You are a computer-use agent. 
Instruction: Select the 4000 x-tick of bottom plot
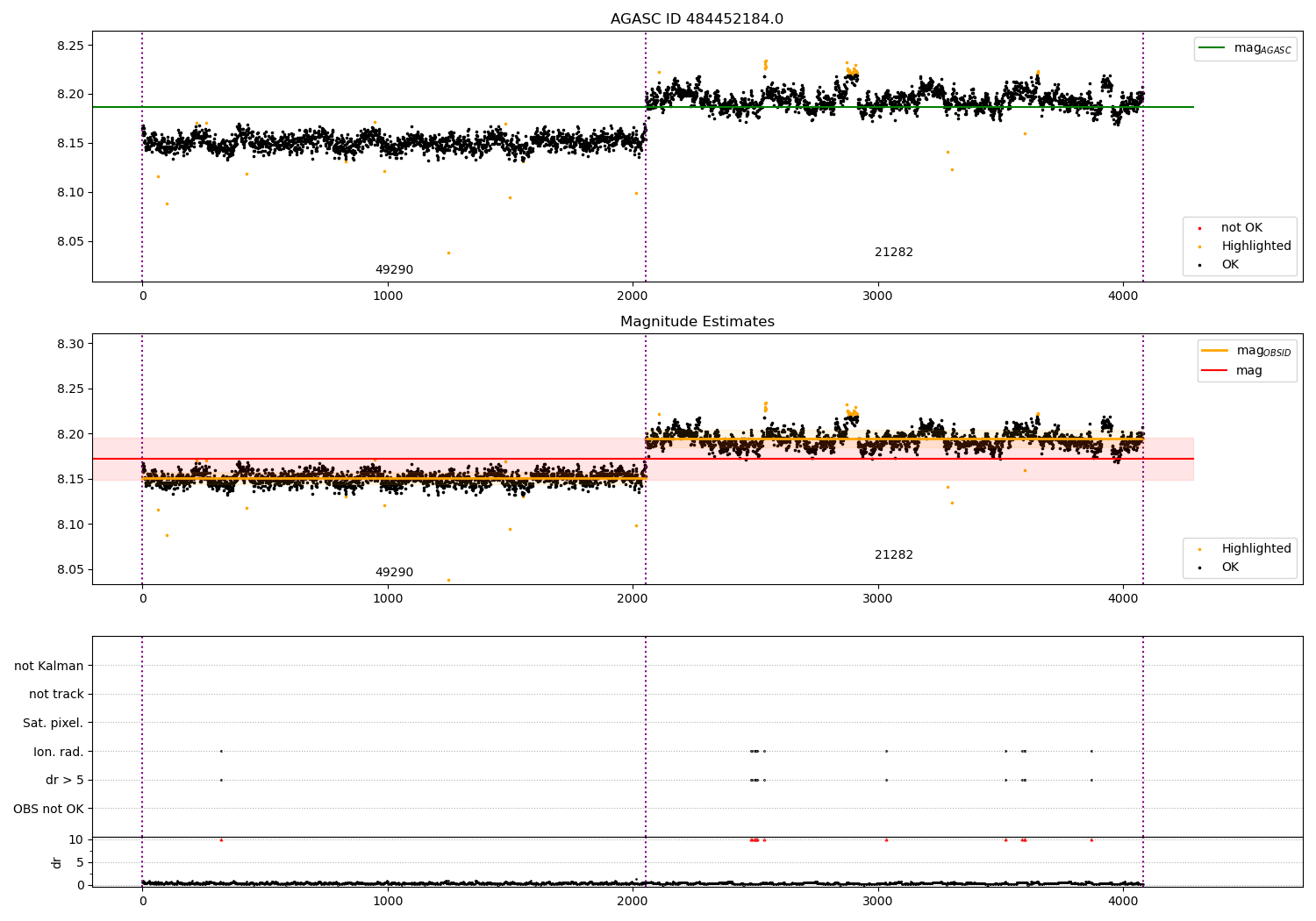click(x=1123, y=900)
